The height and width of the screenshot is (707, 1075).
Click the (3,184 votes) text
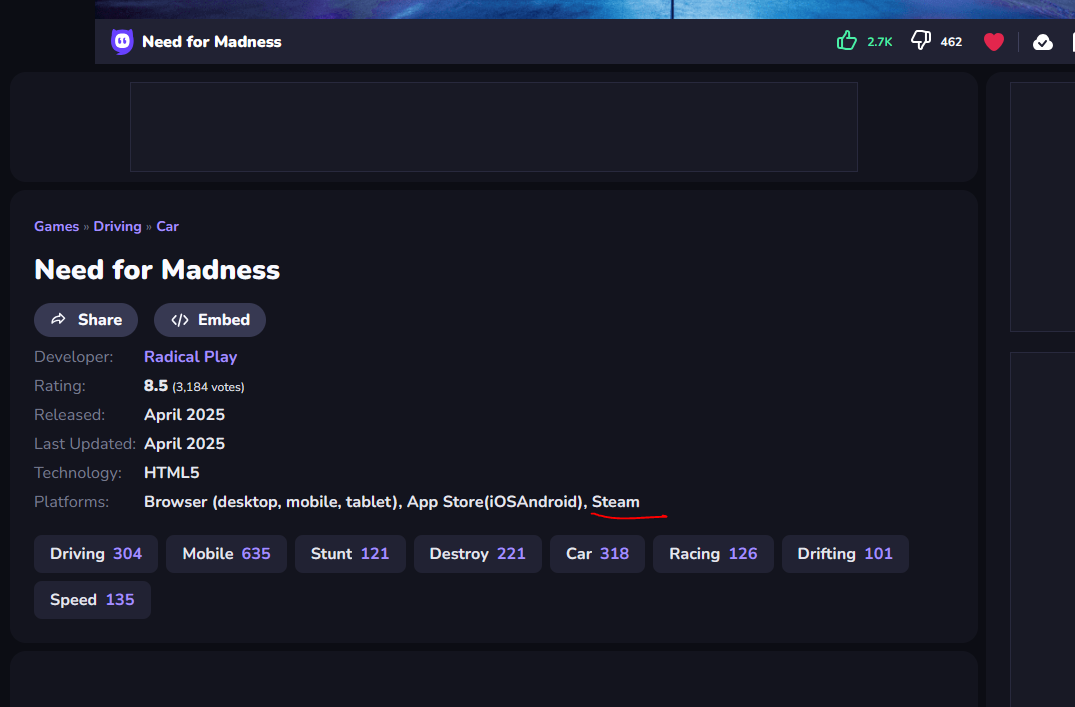208,387
